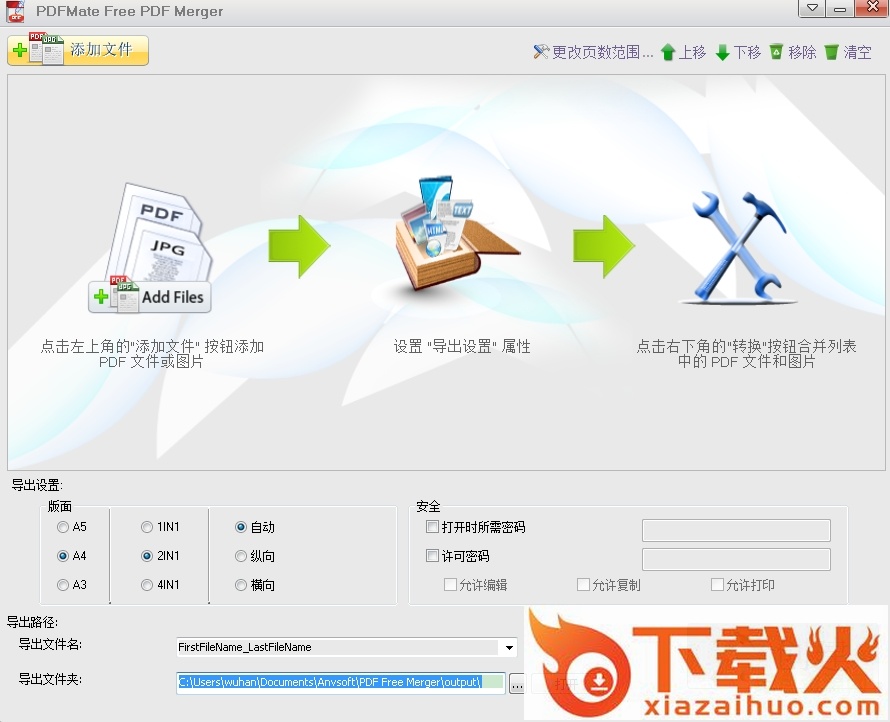Focus the open password input field

pyautogui.click(x=736, y=530)
